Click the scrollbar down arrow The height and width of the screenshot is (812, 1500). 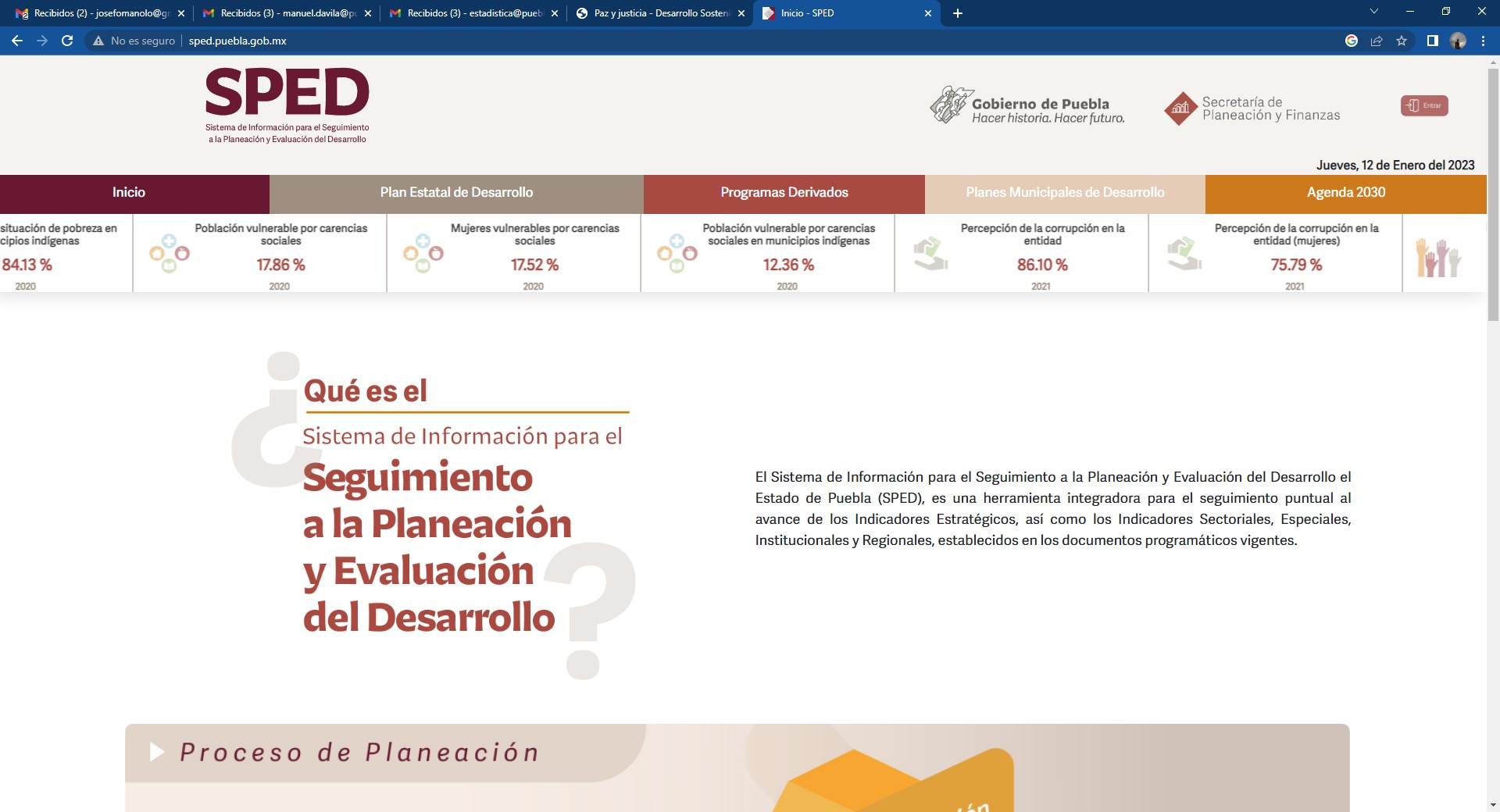(1493, 805)
